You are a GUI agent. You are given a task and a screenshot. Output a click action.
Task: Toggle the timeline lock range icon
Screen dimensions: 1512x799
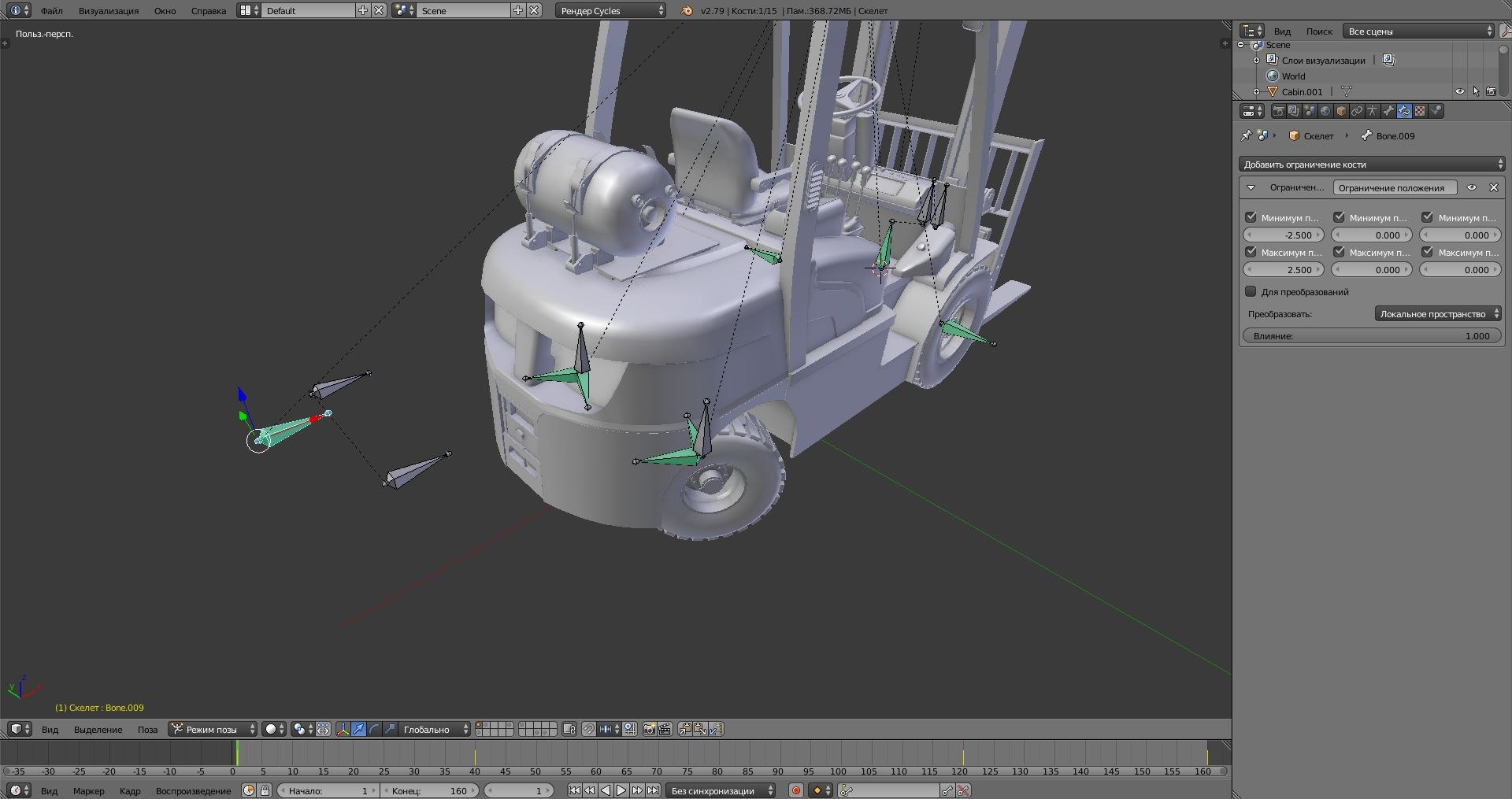click(x=265, y=790)
